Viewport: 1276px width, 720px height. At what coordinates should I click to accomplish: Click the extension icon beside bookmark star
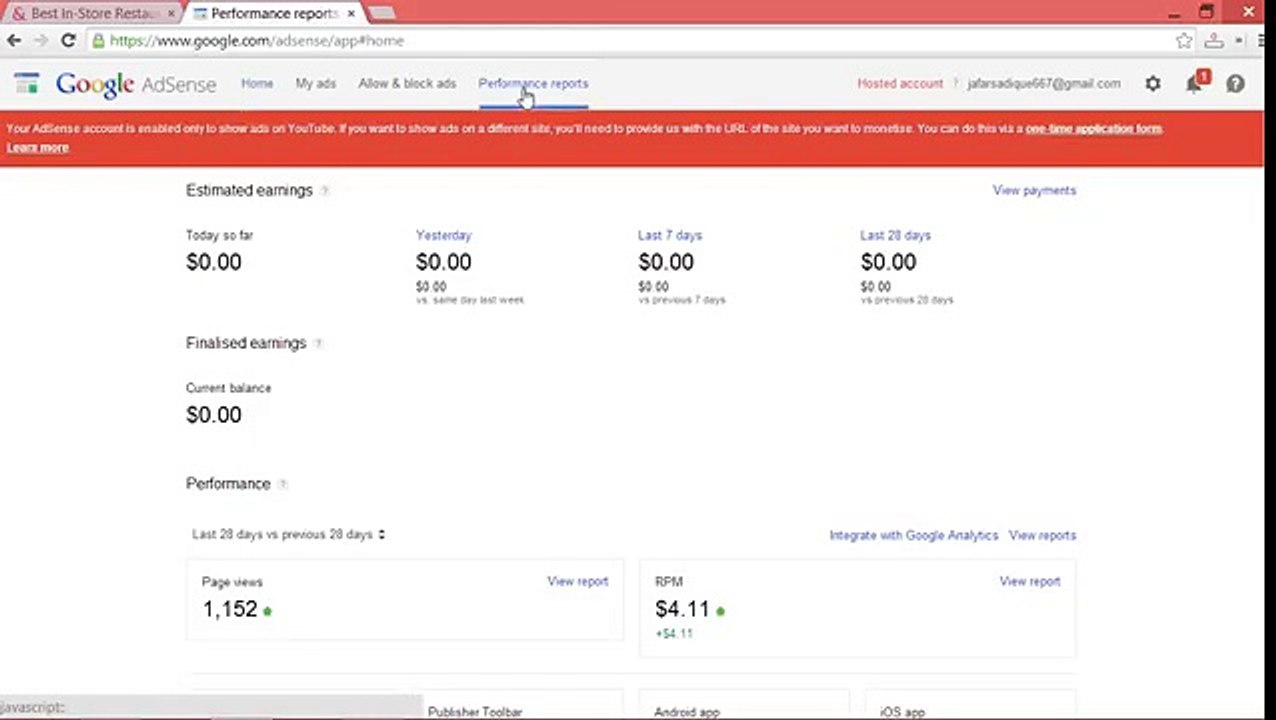(1214, 41)
